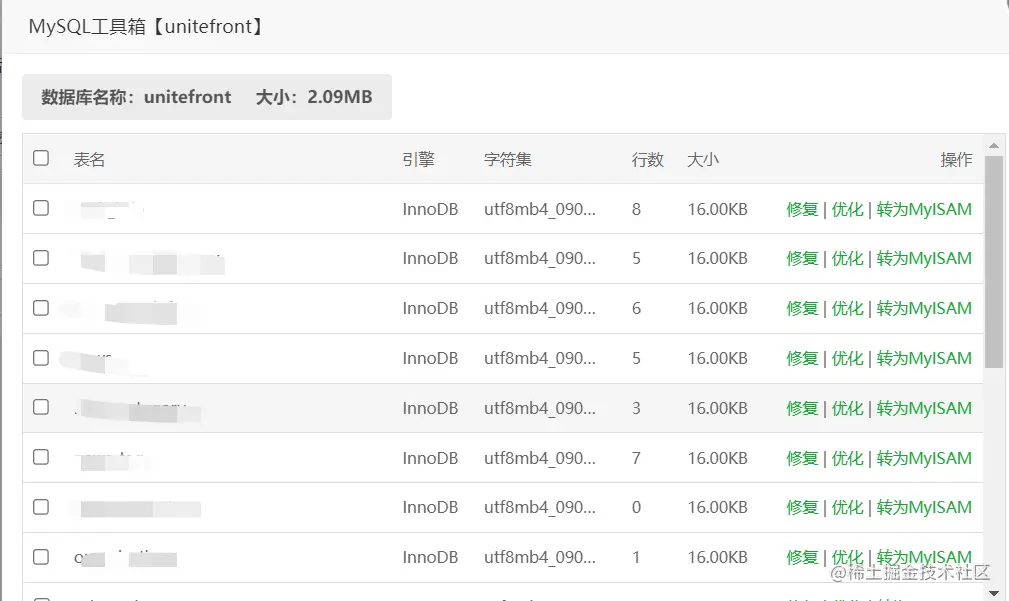Click 转为MyISAM for the 7-row table

coord(923,458)
